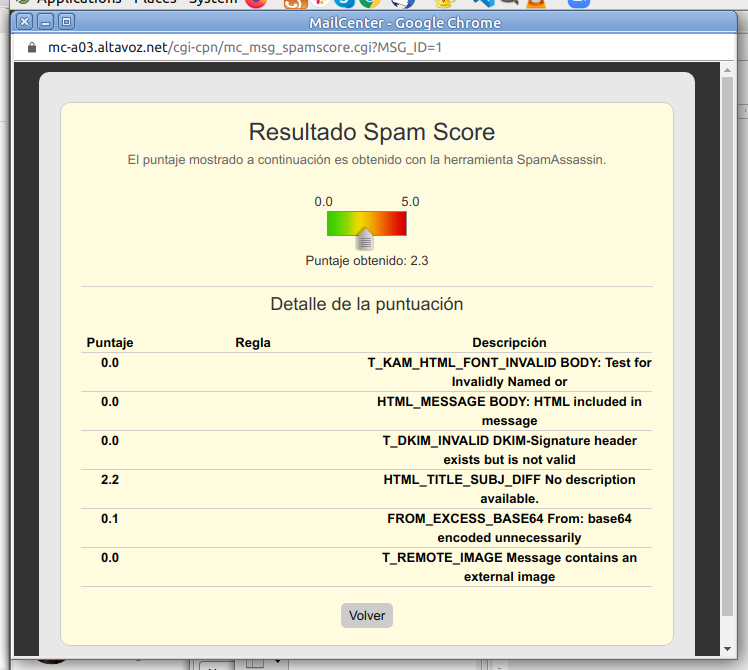748x670 pixels.
Task: Click the '5.0' scale maximum label
Action: point(410,201)
